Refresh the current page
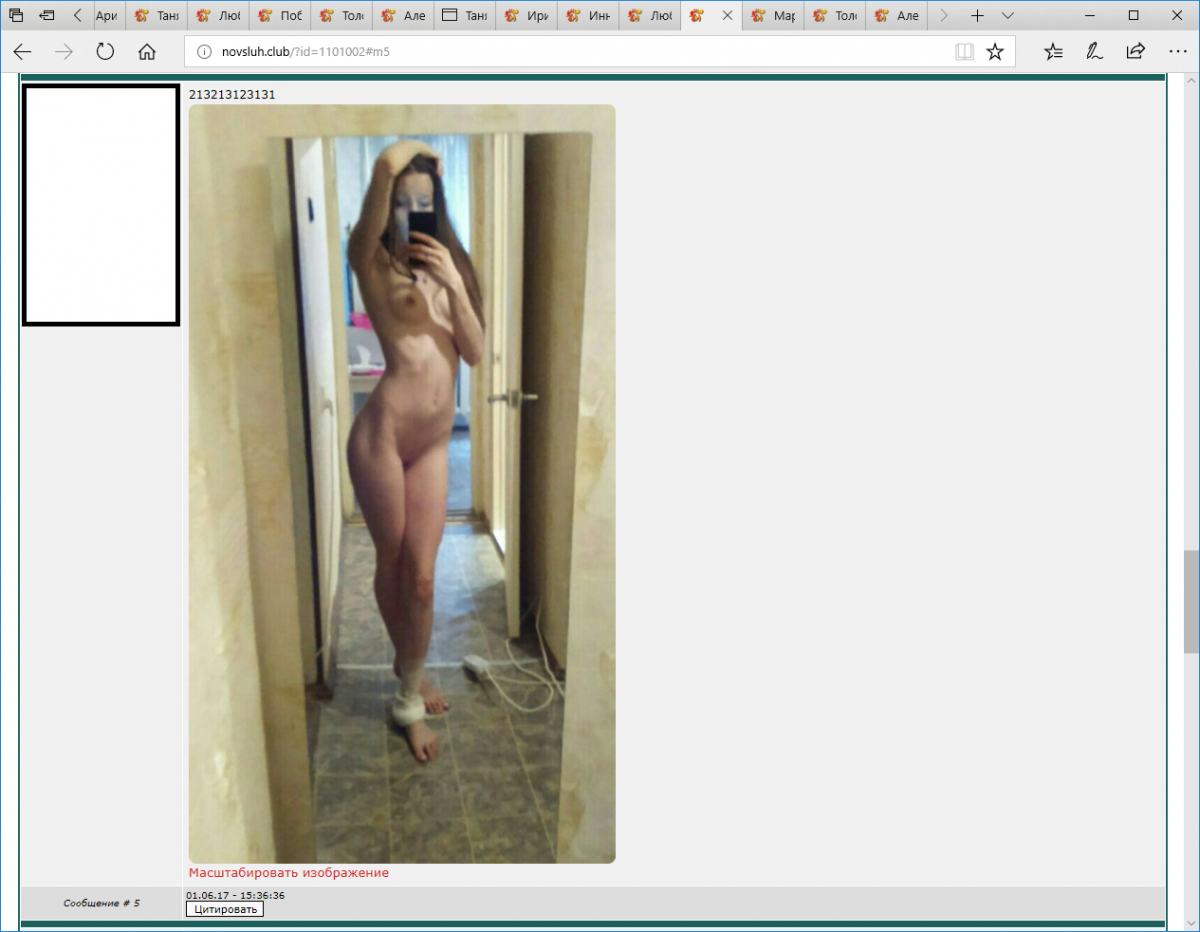Image resolution: width=1200 pixels, height=932 pixels. [105, 52]
